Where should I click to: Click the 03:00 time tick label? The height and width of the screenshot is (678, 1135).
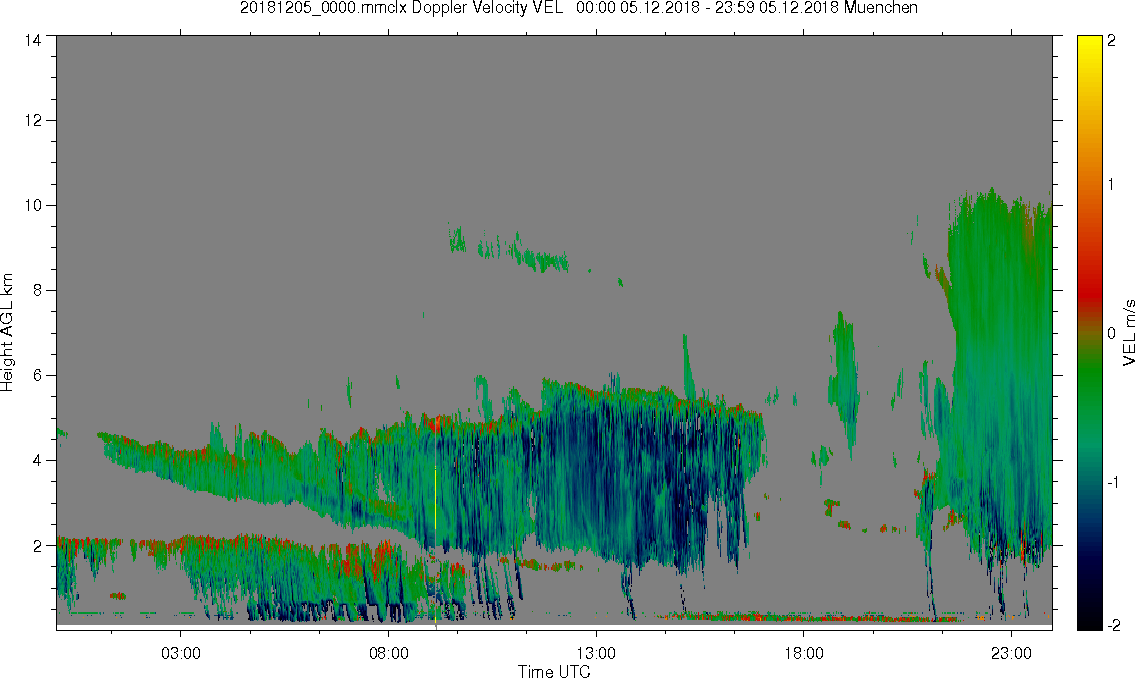click(x=180, y=653)
